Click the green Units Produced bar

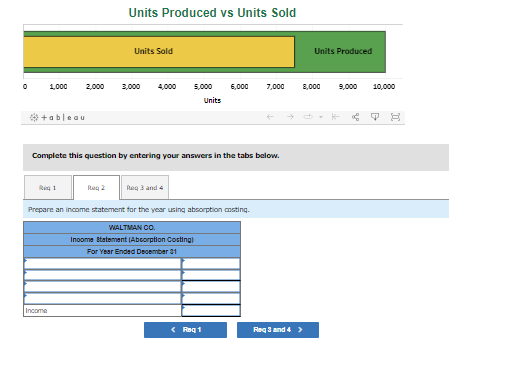[340, 52]
